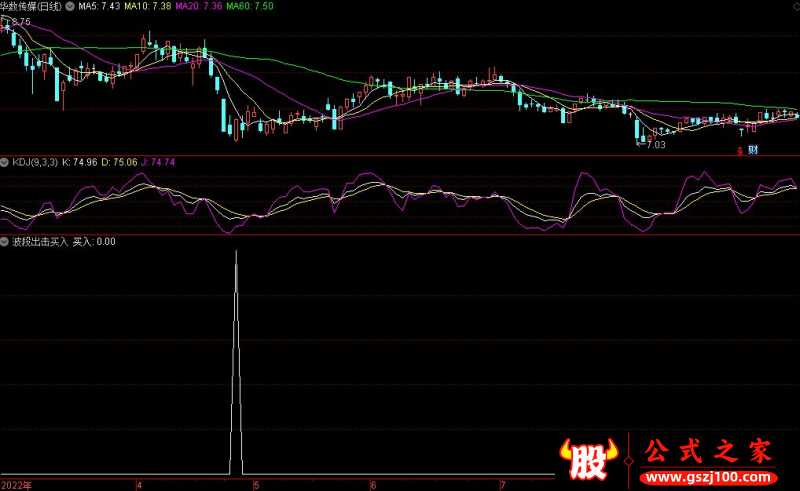The width and height of the screenshot is (800, 491).
Task: Click the circle icon beside KDJ(9,3,3)
Action: [5, 161]
